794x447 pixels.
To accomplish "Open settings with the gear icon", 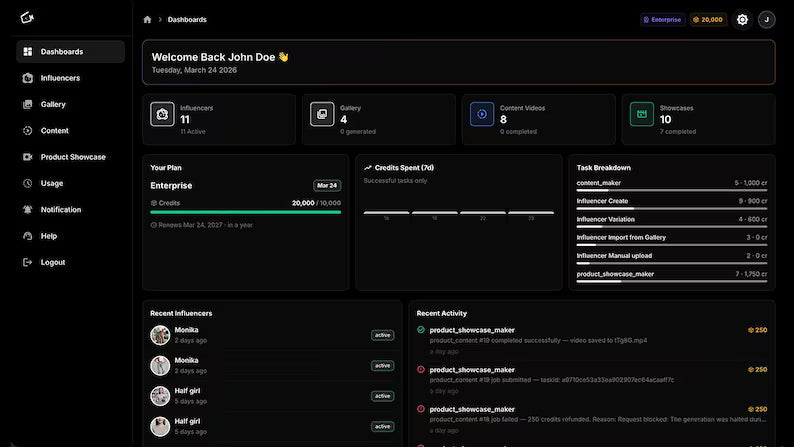I will [x=742, y=20].
